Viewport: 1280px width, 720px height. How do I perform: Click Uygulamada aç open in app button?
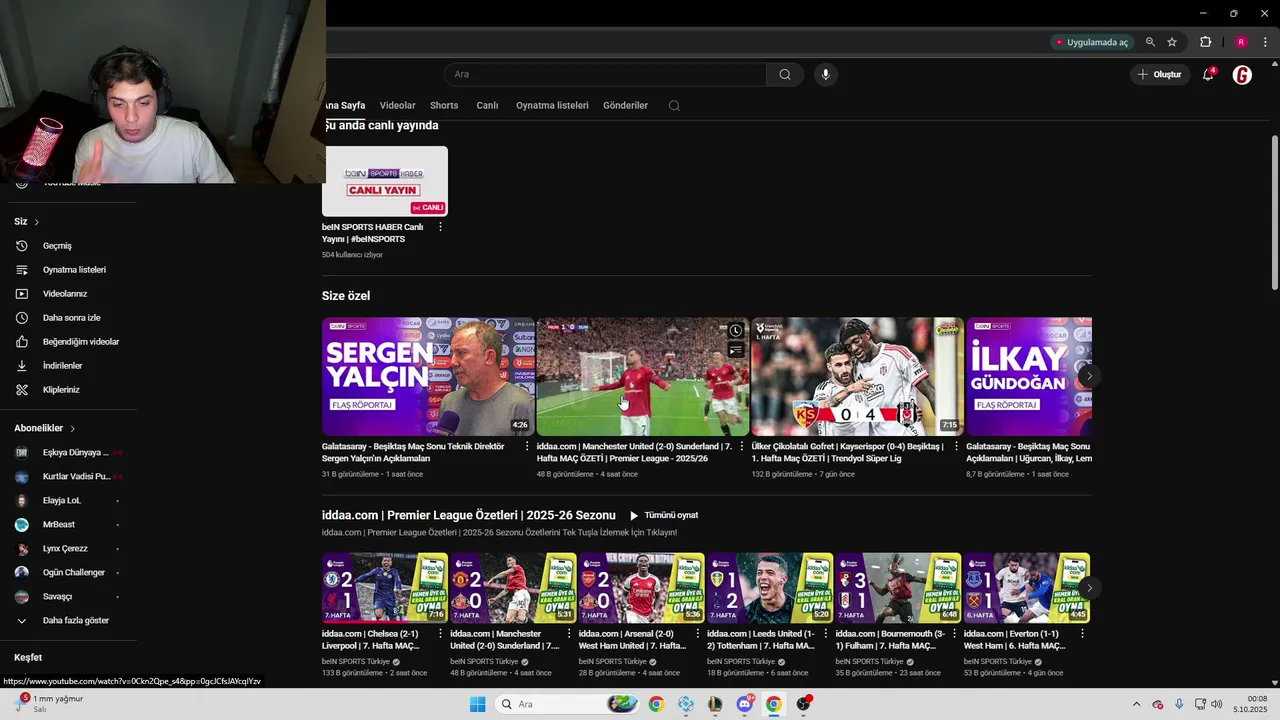tap(1092, 42)
